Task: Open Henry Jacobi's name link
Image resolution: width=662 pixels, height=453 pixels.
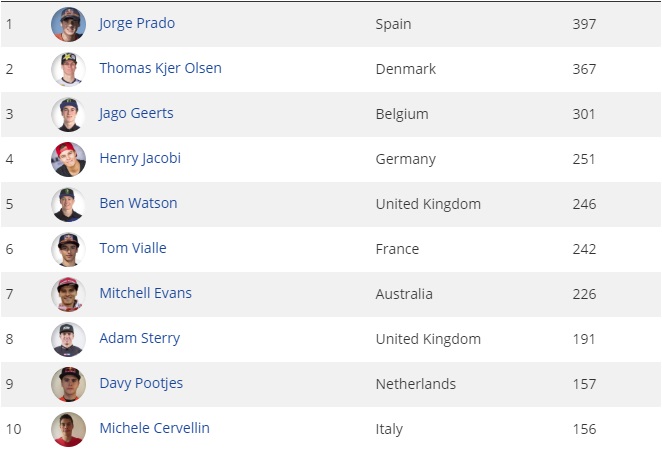Action: pos(140,158)
